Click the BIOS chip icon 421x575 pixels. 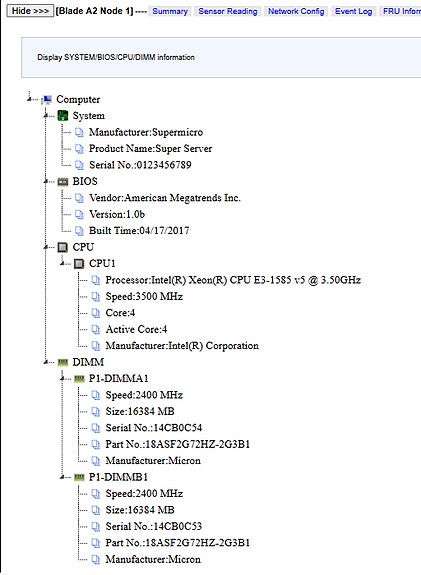pos(63,182)
